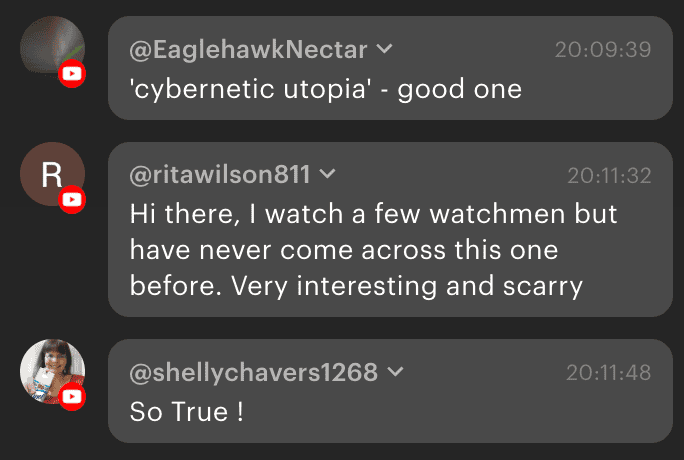Click the 20:11:32 timestamp

point(609,176)
